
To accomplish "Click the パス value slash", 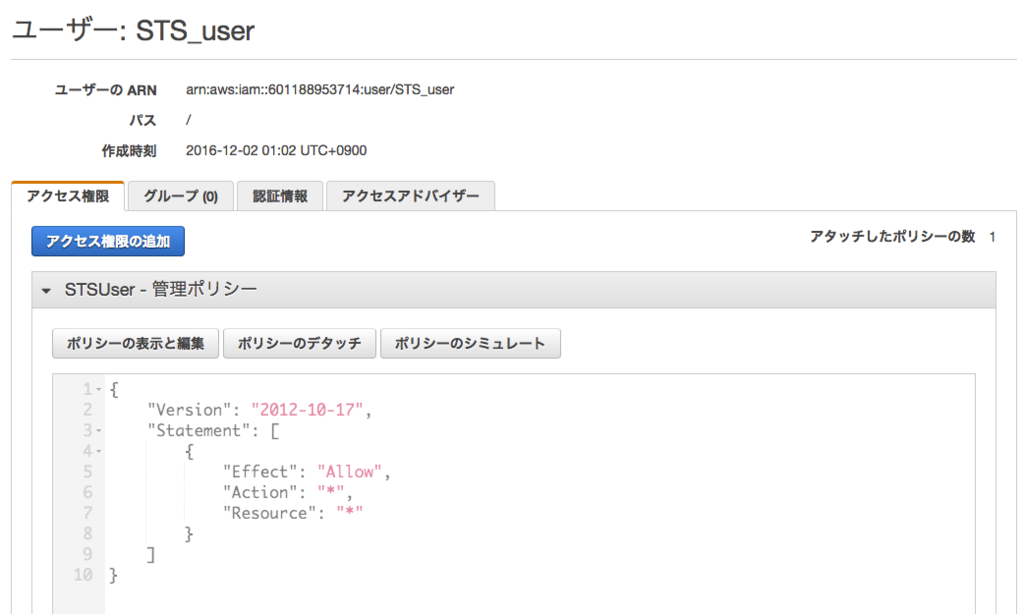I will [188, 120].
